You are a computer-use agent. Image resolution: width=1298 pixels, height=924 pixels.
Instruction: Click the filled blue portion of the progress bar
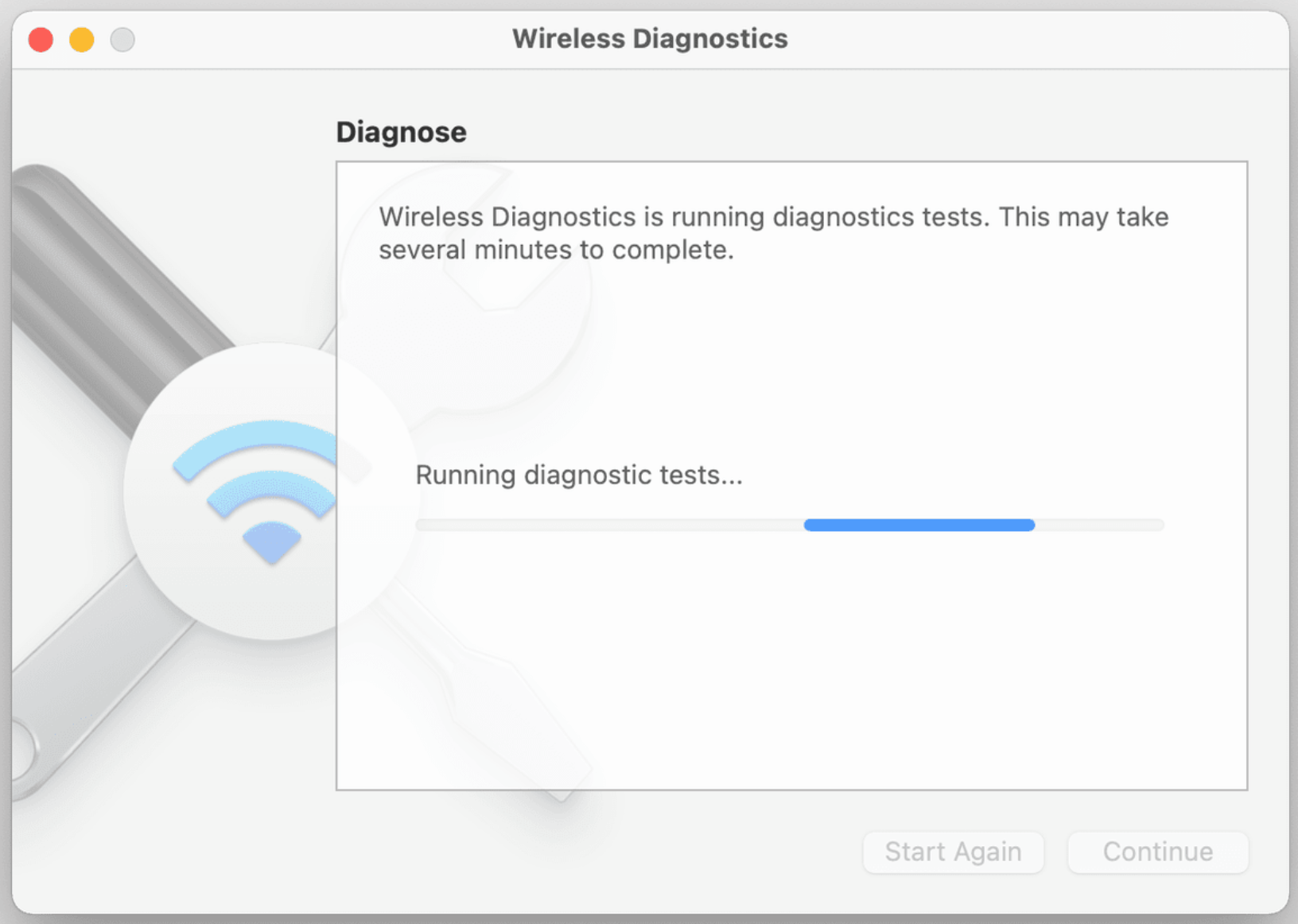tap(919, 525)
